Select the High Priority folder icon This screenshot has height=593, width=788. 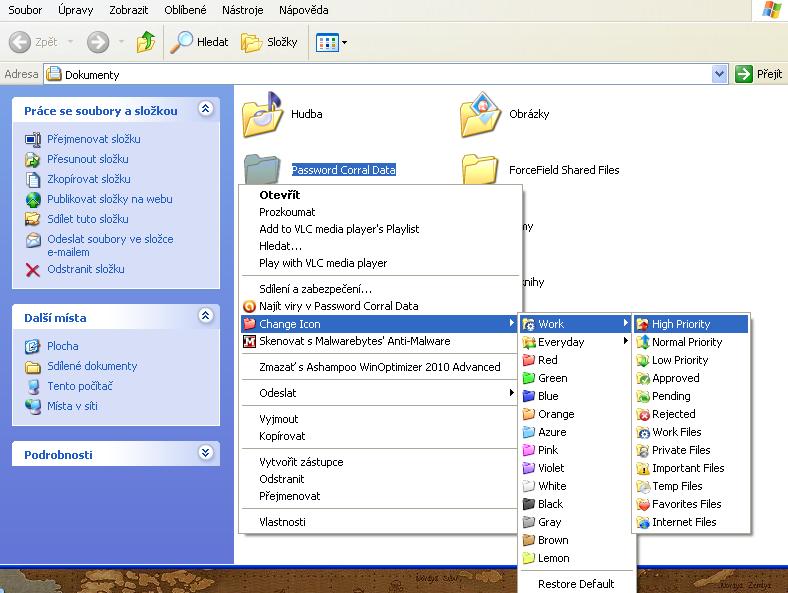680,324
